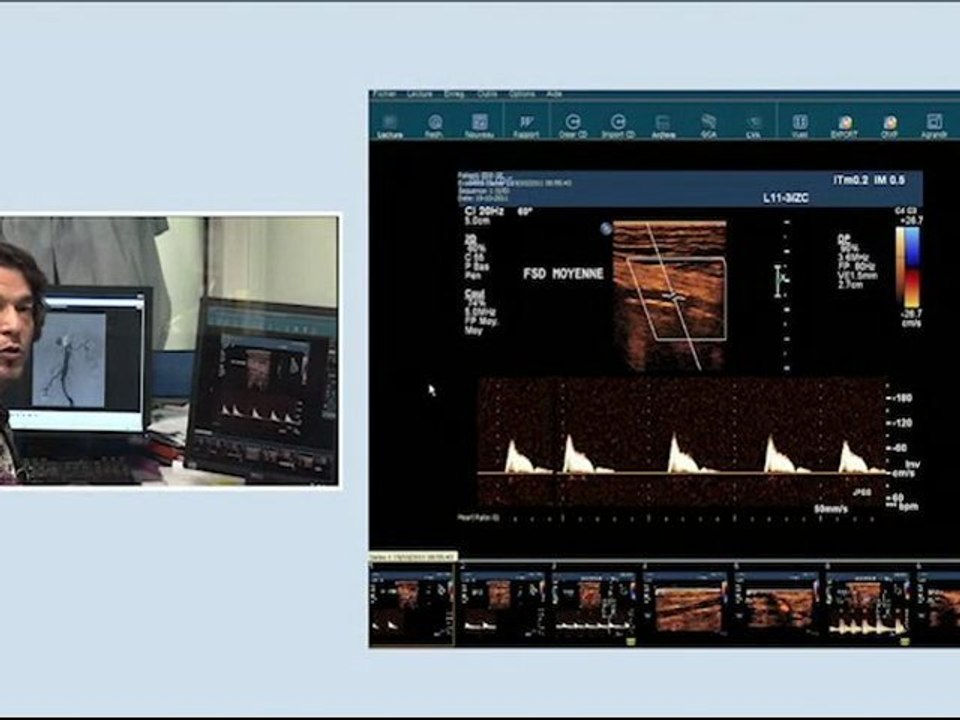Image resolution: width=960 pixels, height=720 pixels.
Task: Select the fourth thumbnail showing longitudinal vessel
Action: pos(686,604)
